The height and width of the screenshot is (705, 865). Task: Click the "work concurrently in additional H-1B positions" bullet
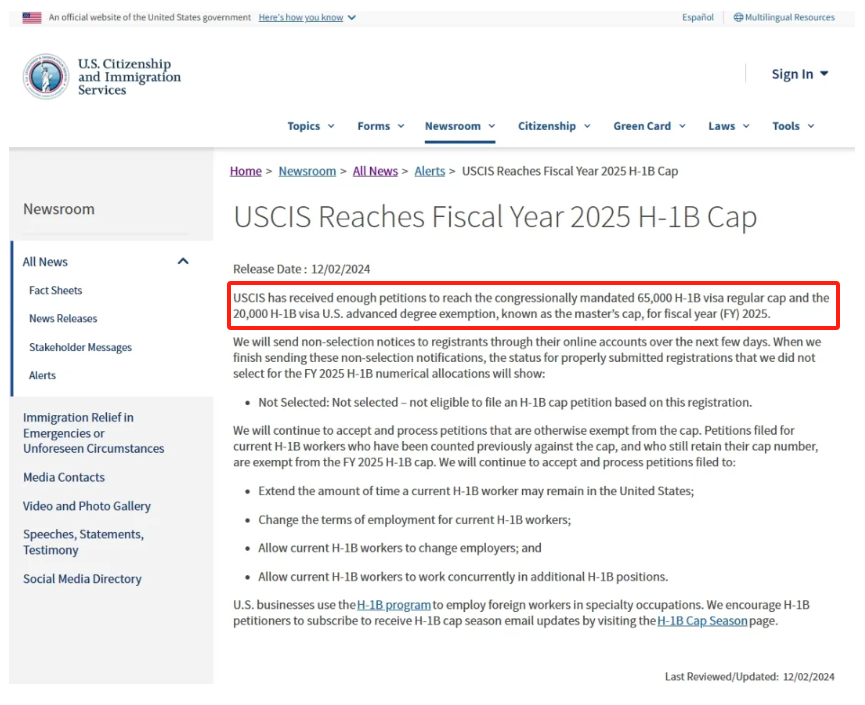(463, 577)
